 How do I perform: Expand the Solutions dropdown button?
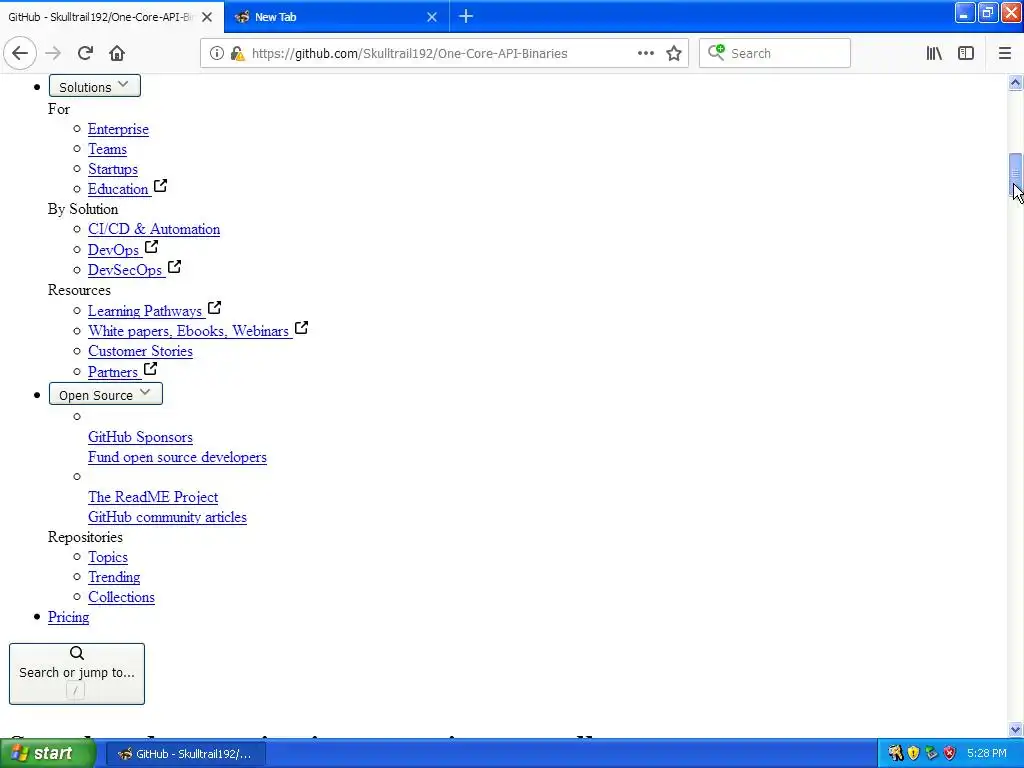click(x=95, y=86)
